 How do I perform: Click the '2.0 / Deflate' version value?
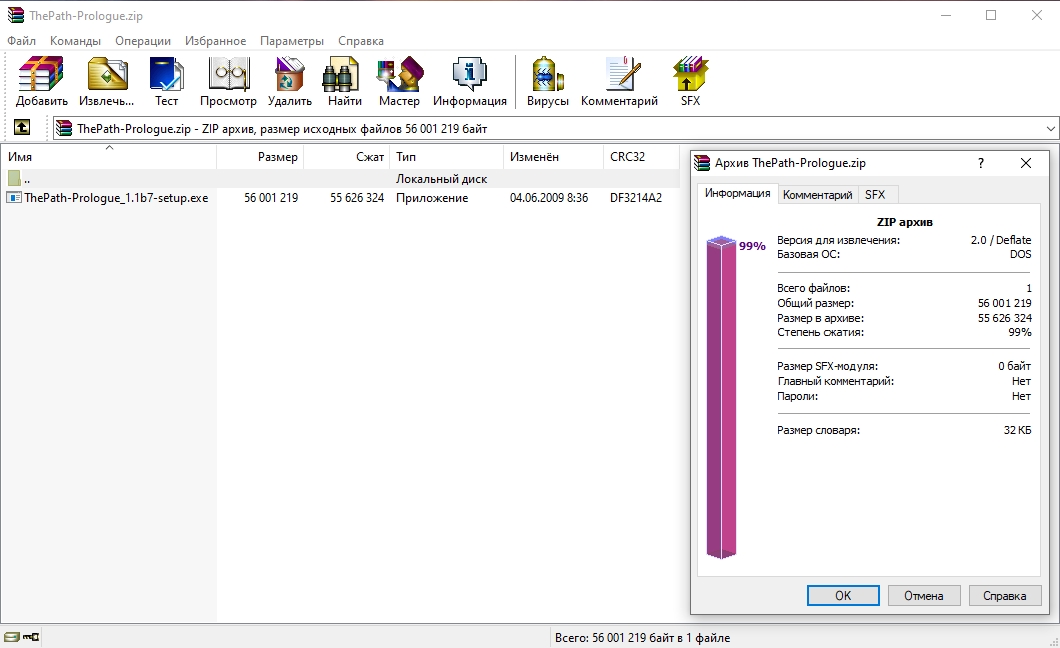tap(1001, 240)
